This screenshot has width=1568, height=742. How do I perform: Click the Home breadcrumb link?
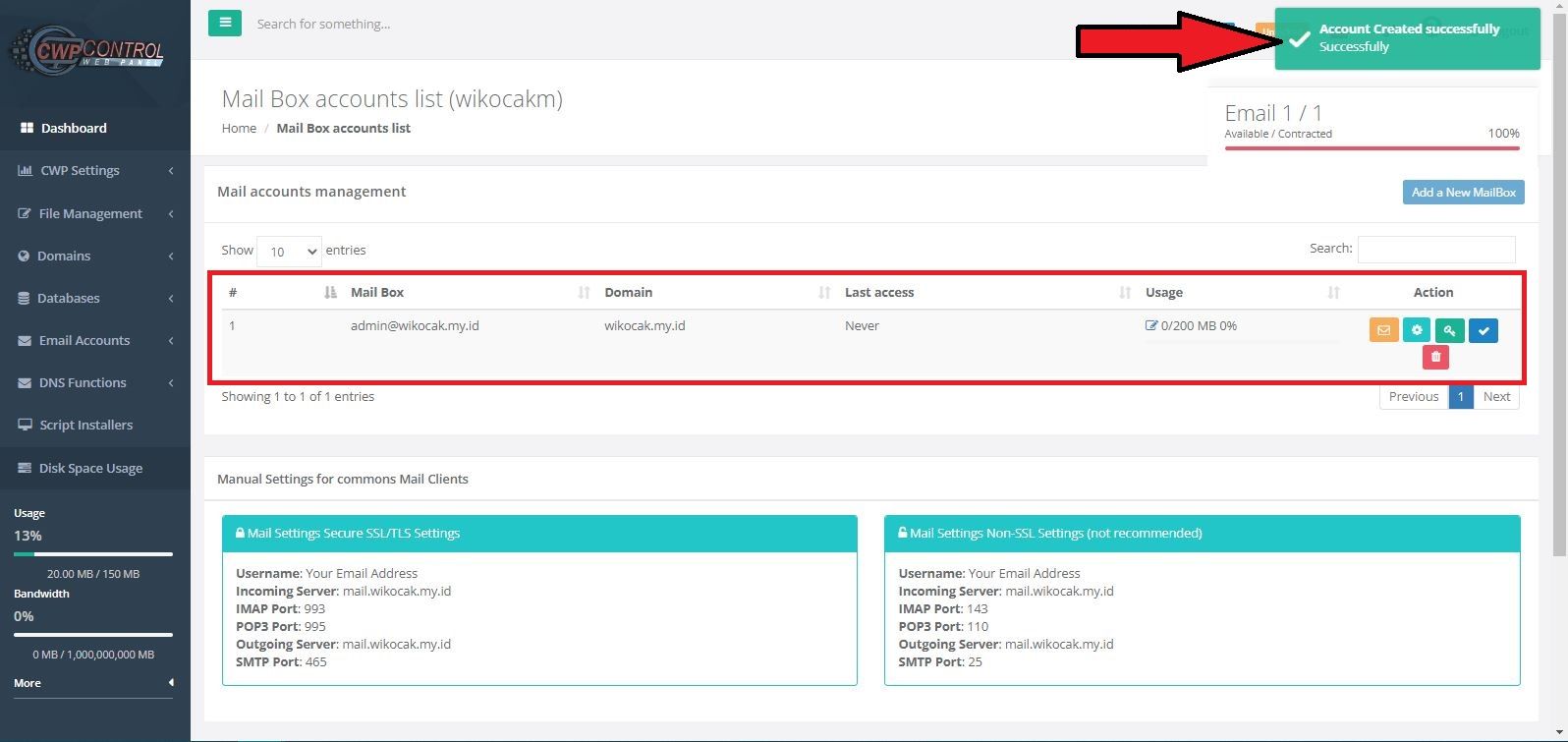pyautogui.click(x=239, y=128)
